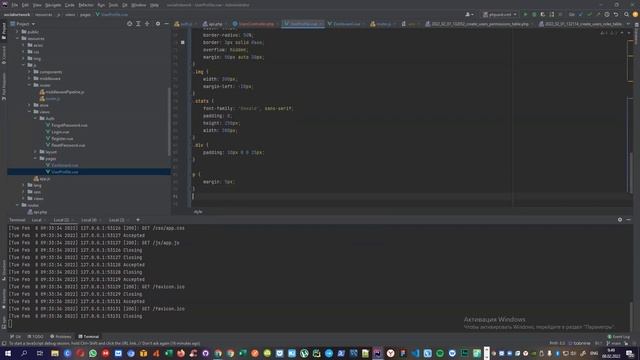The height and width of the screenshot is (360, 640).
Task: Switch to Local (2) terminal tab
Action: (x=62, y=220)
